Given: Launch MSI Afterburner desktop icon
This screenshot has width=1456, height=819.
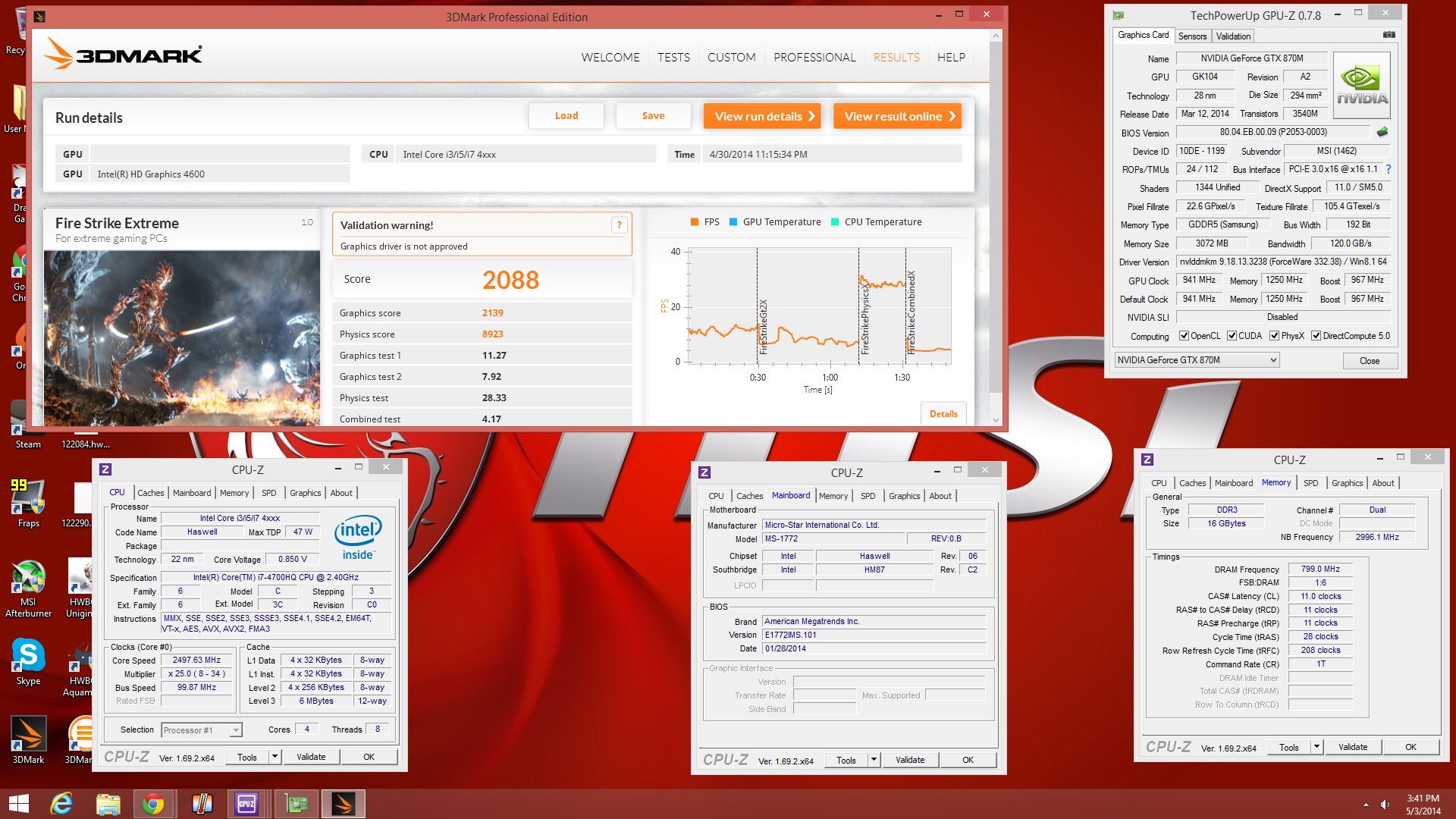Looking at the screenshot, I should tap(28, 588).
